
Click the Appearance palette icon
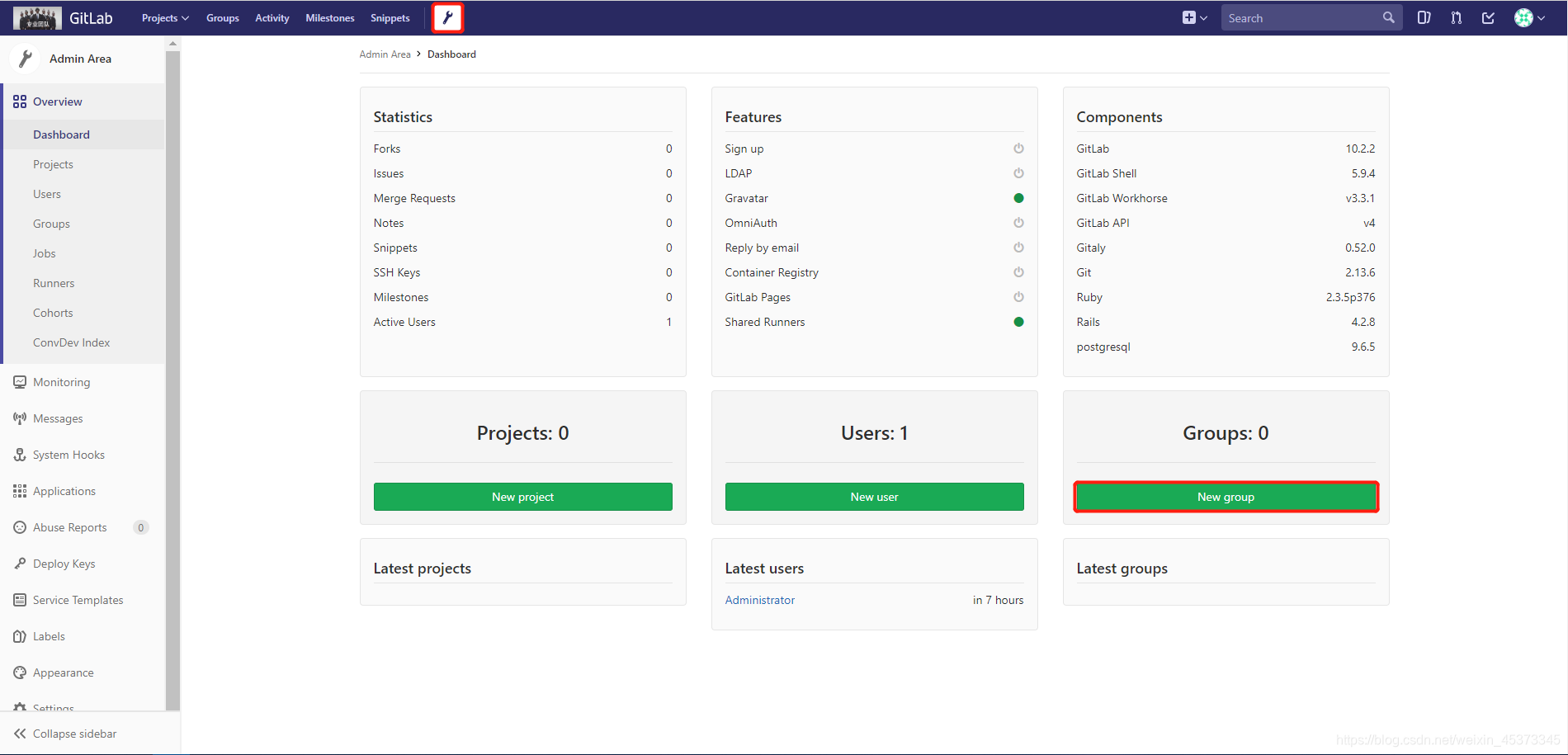[x=20, y=672]
